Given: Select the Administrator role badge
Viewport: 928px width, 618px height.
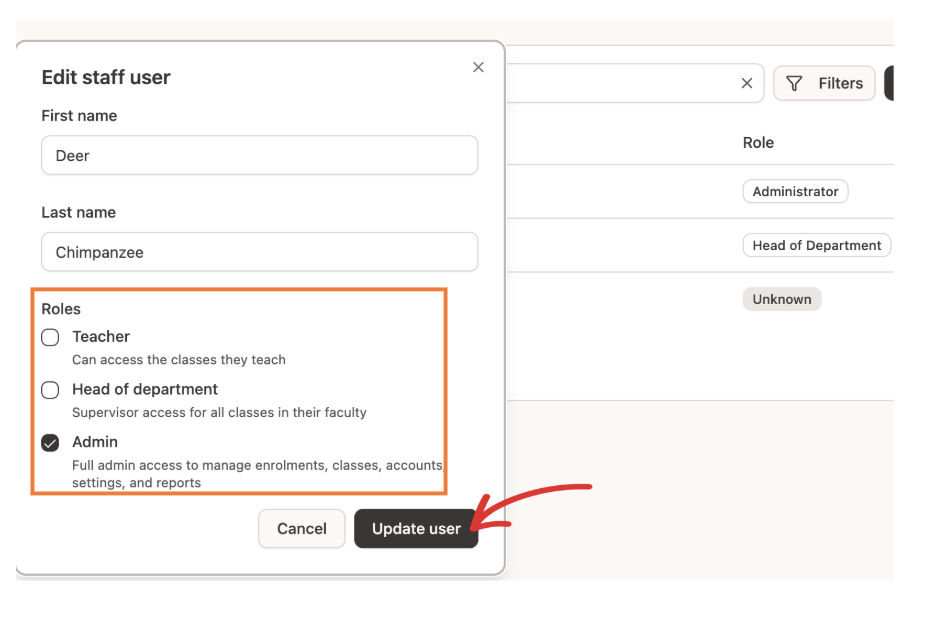Looking at the screenshot, I should [795, 192].
